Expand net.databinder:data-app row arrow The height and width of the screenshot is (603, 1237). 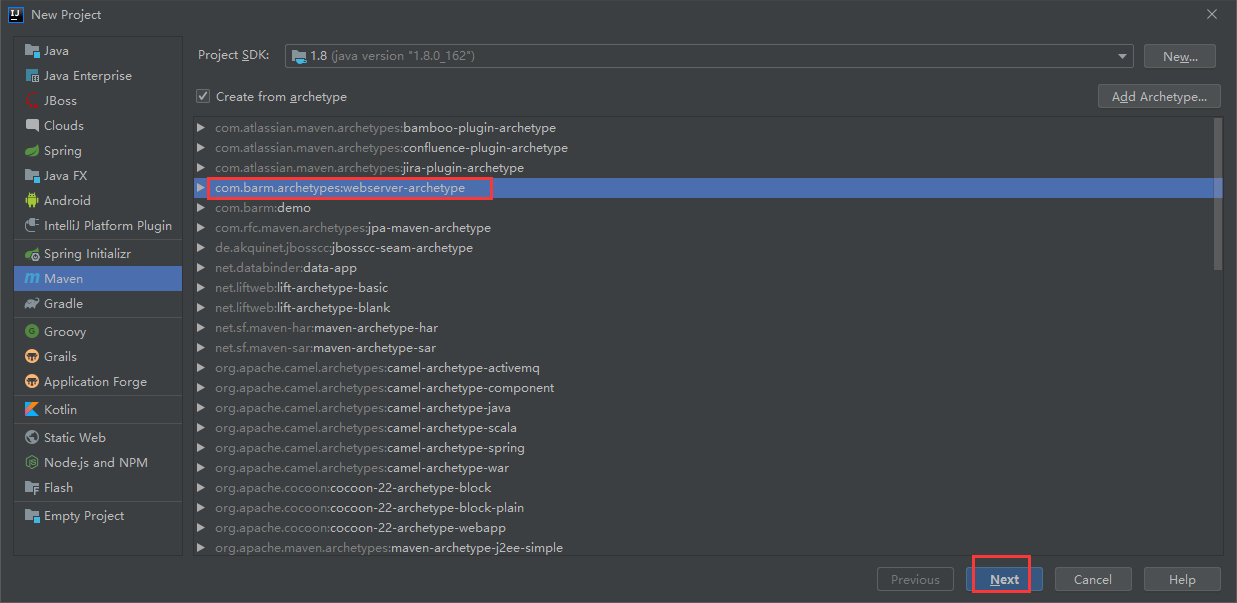pos(201,268)
